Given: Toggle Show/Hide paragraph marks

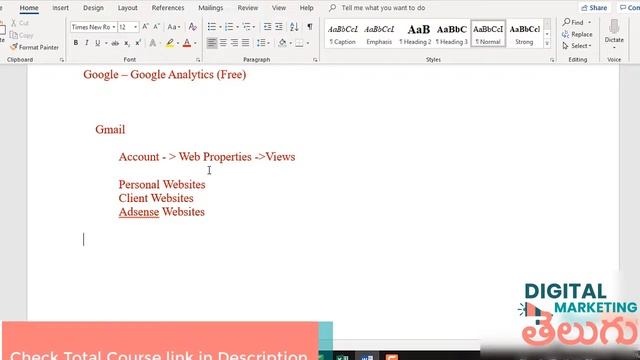Looking at the screenshot, I should (x=310, y=27).
